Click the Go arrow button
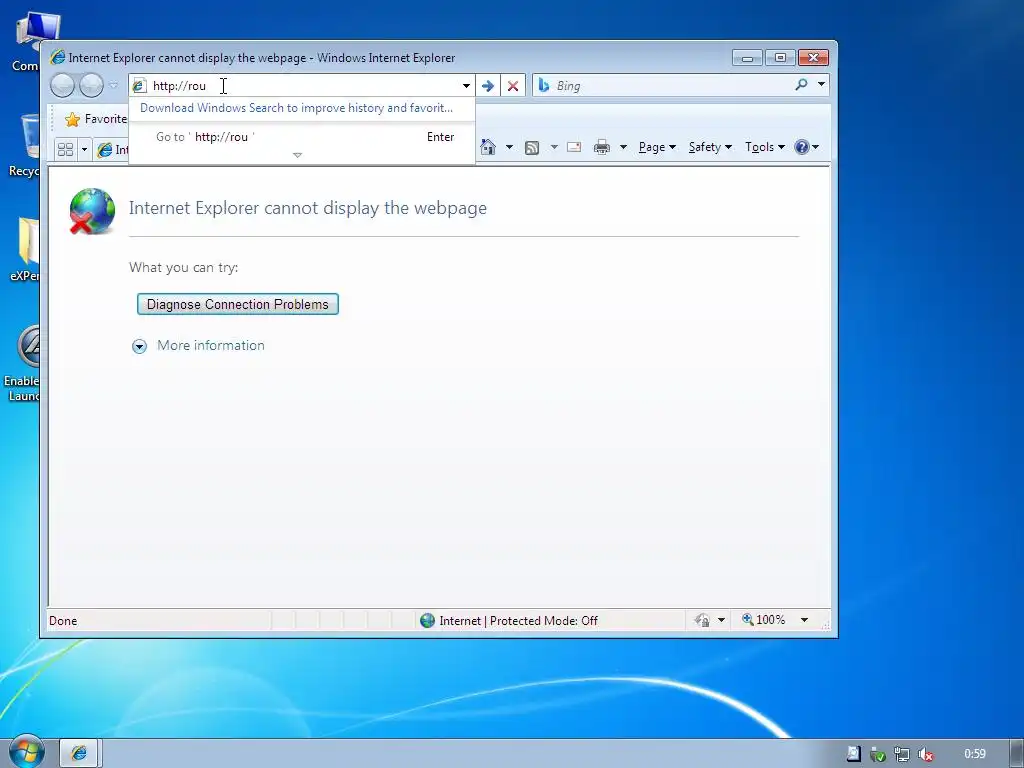This screenshot has width=1024, height=768. [488, 86]
